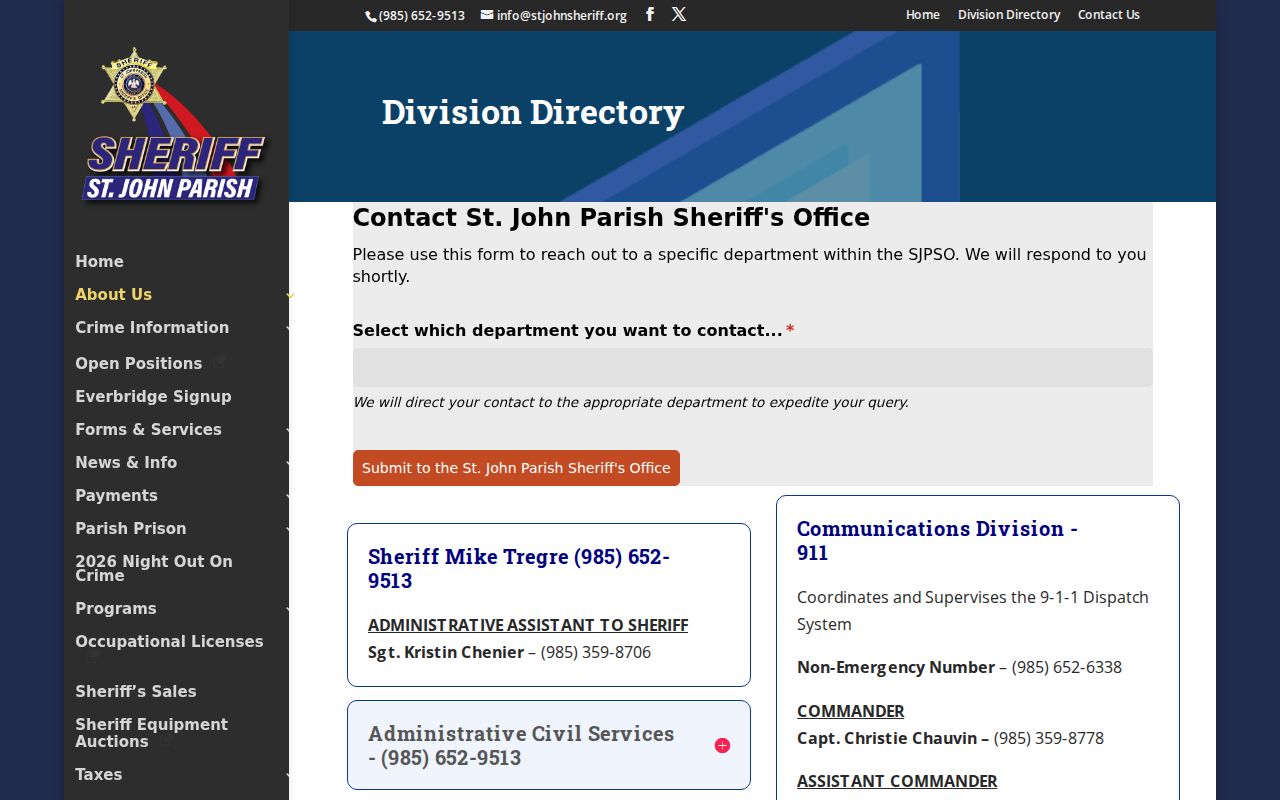Open Occupational Licenses in the sidebar
Screen dimensions: 1280x800
click(x=169, y=642)
